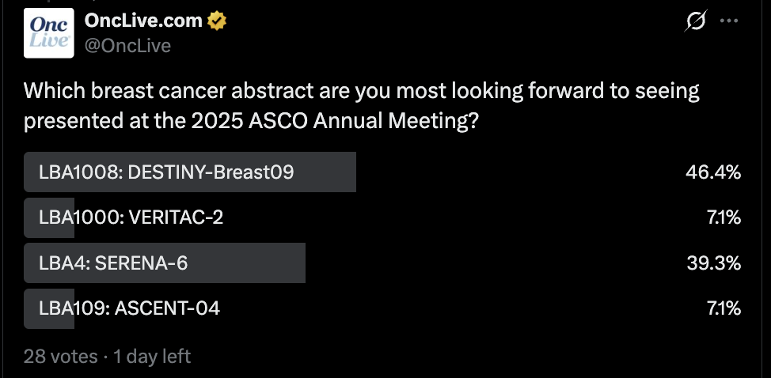The height and width of the screenshot is (378, 772).
Task: Click the gold verified badge beside OncLive.com
Action: tap(217, 21)
